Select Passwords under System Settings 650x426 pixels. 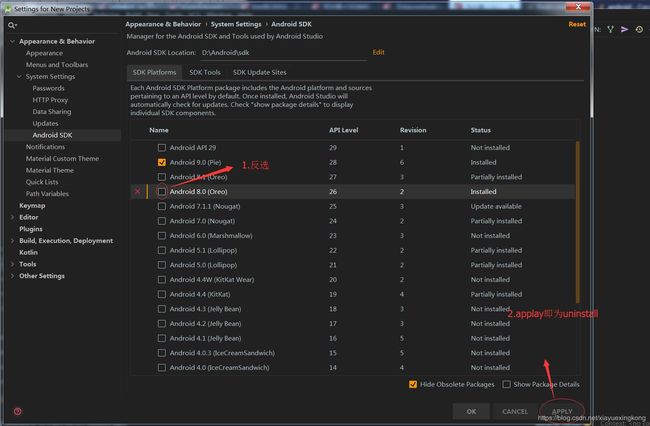coord(49,88)
